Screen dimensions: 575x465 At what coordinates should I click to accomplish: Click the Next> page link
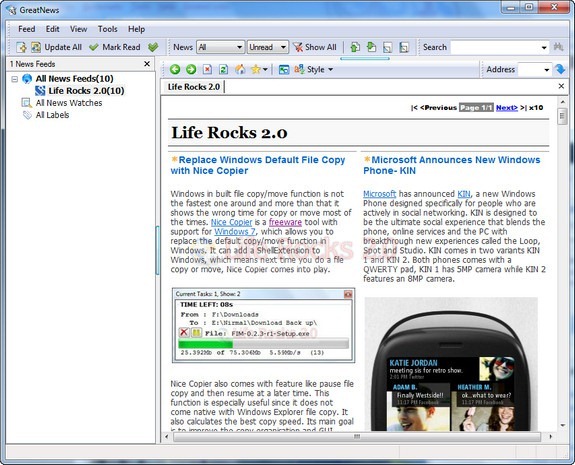pyautogui.click(x=507, y=107)
